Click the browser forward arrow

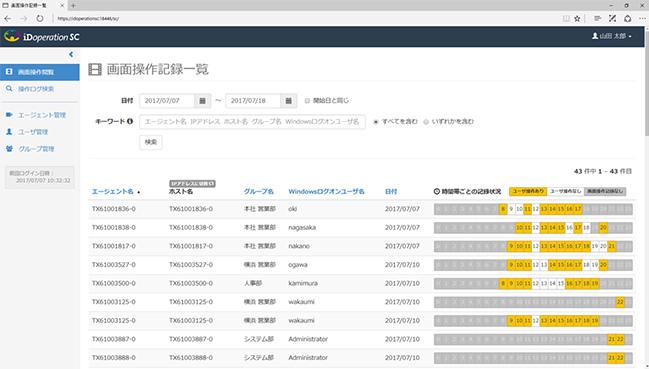pyautogui.click(x=24, y=19)
